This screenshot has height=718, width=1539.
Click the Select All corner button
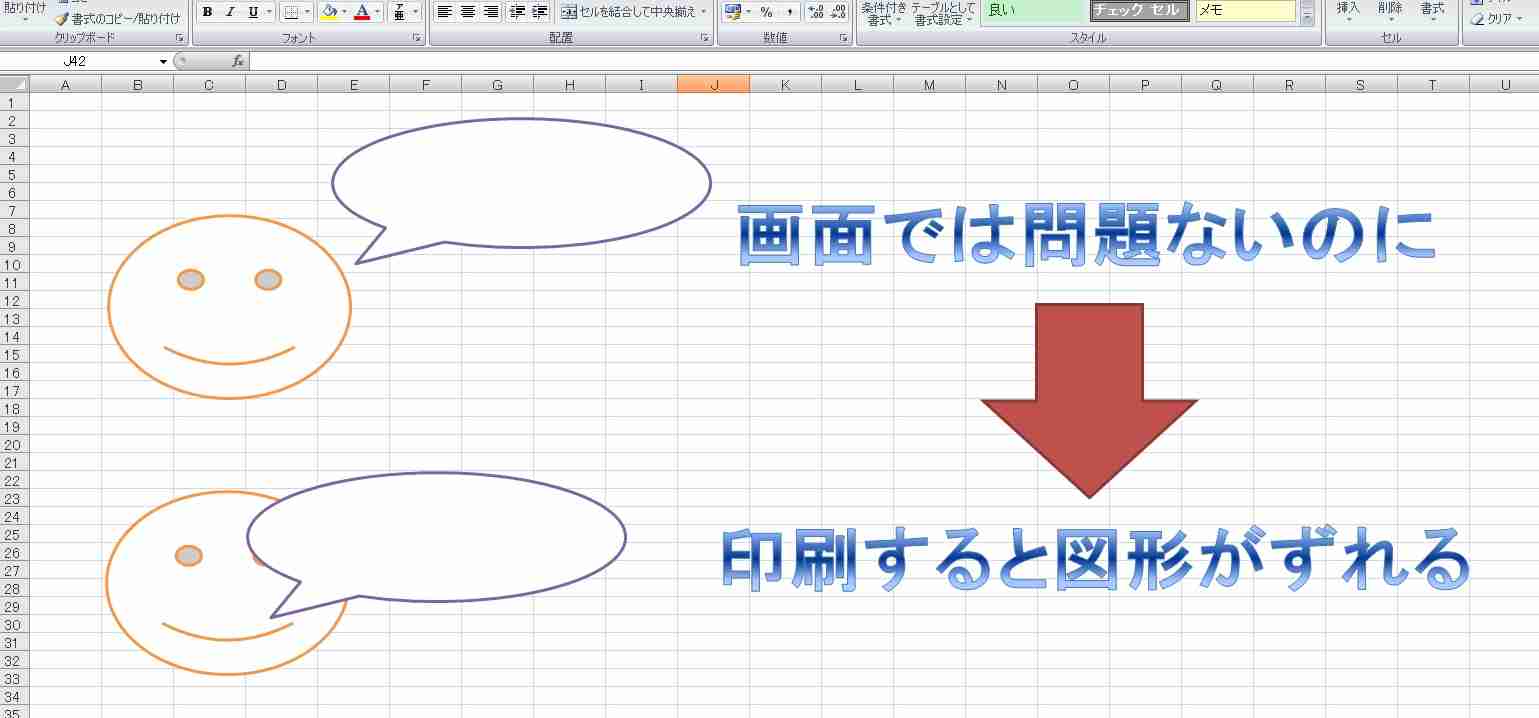(14, 85)
